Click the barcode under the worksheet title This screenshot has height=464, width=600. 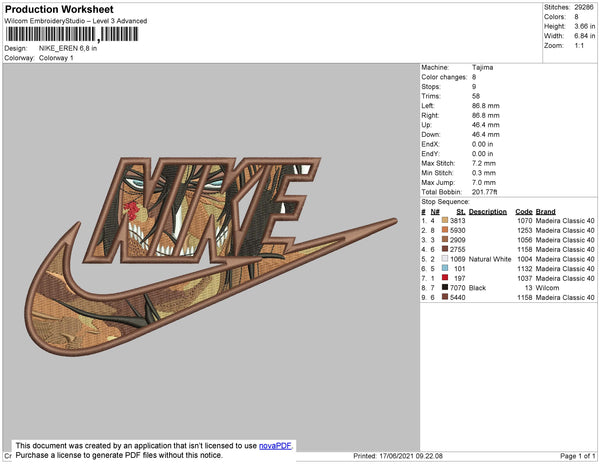pyautogui.click(x=72, y=34)
